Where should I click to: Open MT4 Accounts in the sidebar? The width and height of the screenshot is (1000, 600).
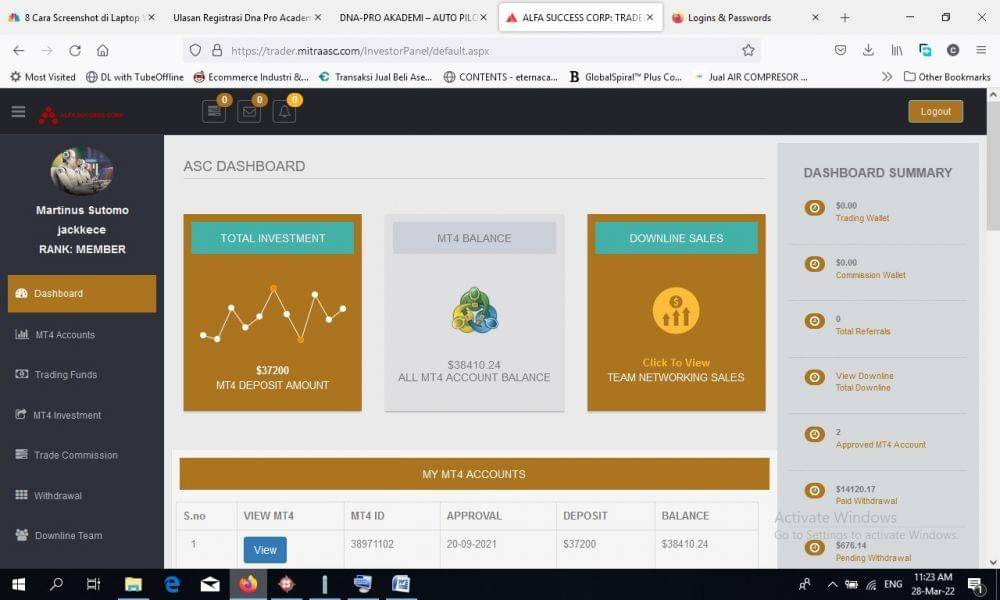tap(65, 335)
